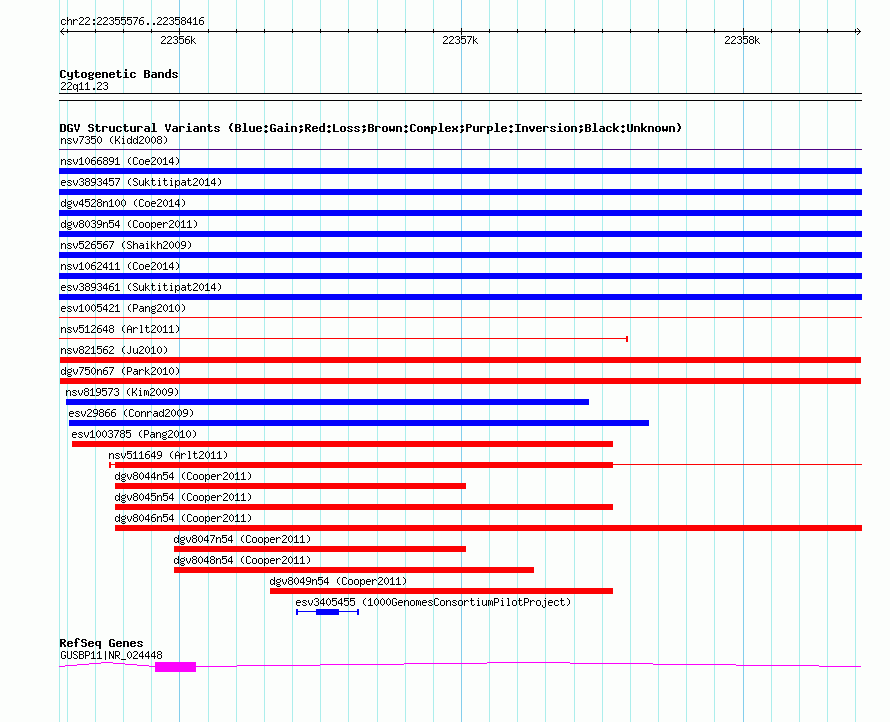Click dgv8049n54 (Cooper2011) label
This screenshot has width=890, height=722.
click(x=338, y=581)
